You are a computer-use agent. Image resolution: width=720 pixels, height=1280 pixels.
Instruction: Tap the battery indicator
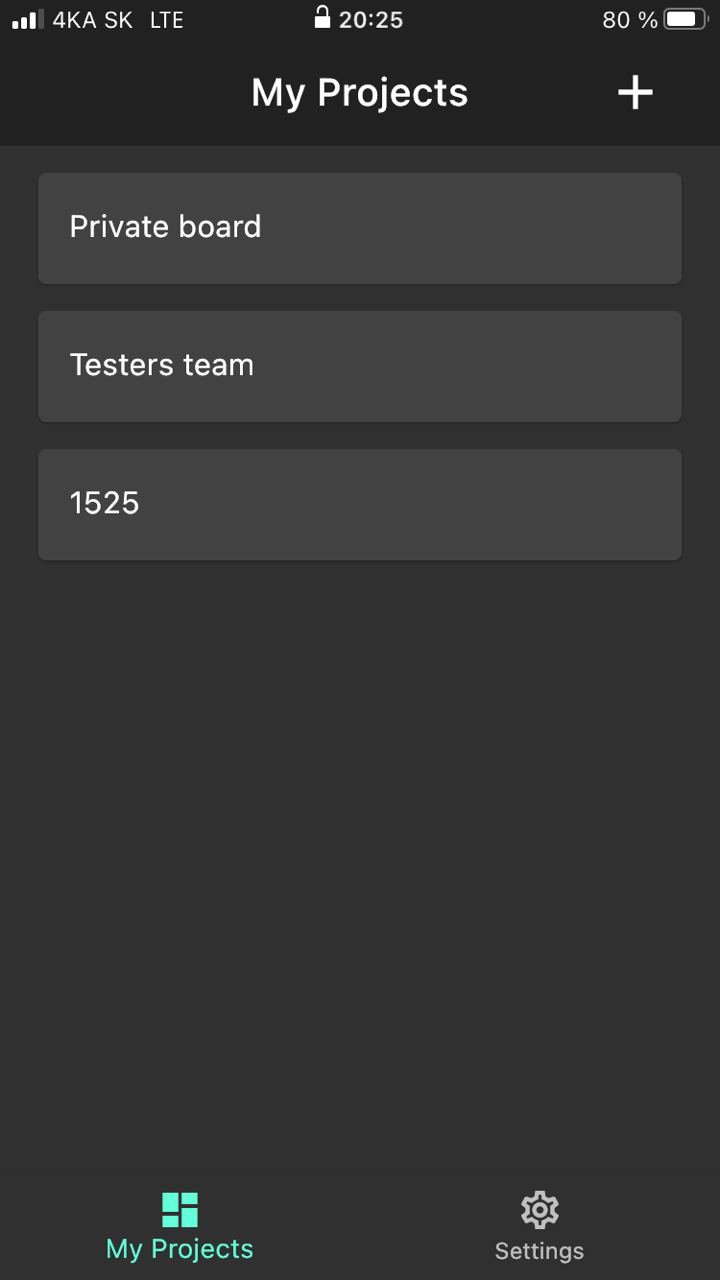pyautogui.click(x=684, y=17)
